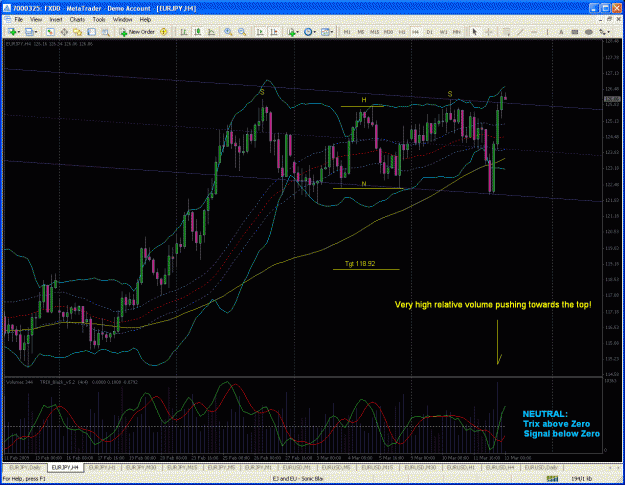Select the diagonal Trendline tool
This screenshot has width=625, height=485.
(x=521, y=32)
